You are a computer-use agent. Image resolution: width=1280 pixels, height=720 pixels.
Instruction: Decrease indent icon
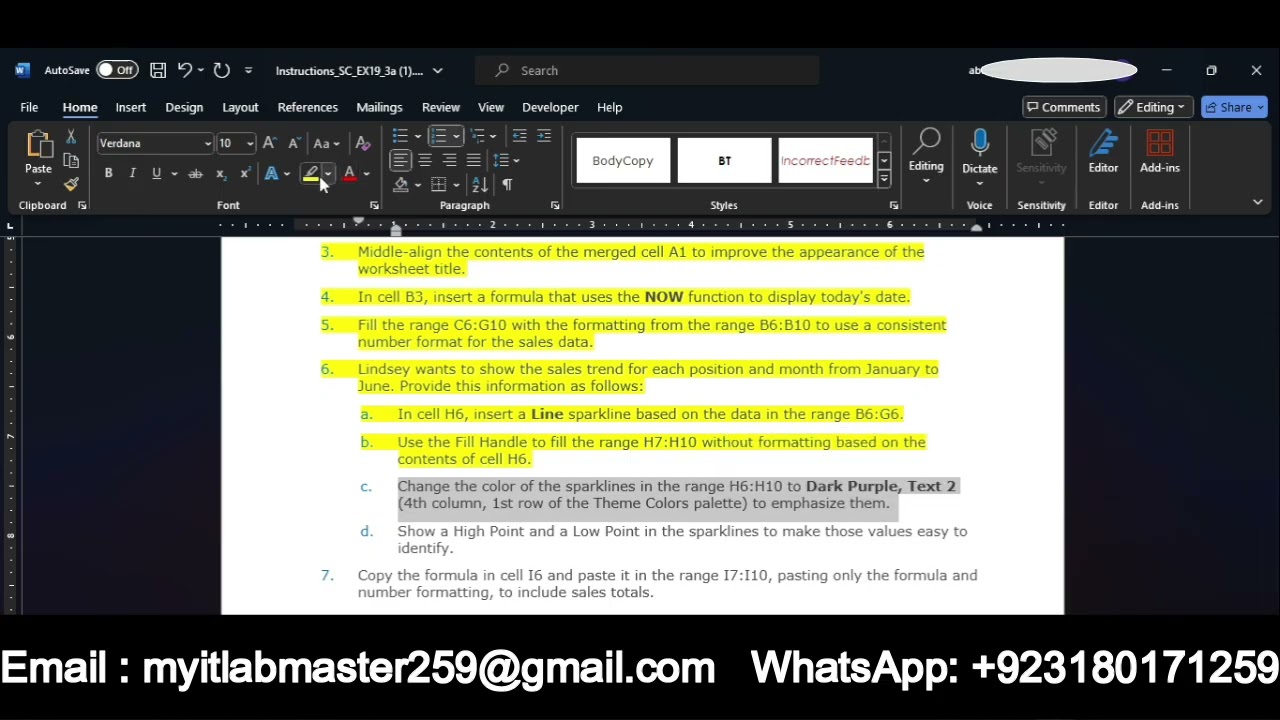(519, 136)
